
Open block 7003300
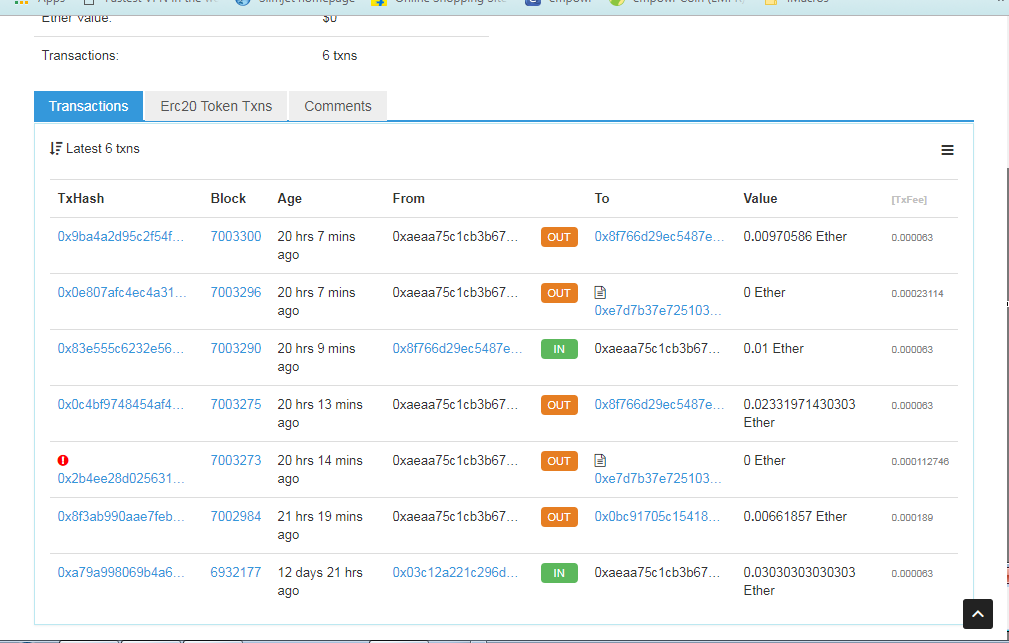pyautogui.click(x=236, y=236)
